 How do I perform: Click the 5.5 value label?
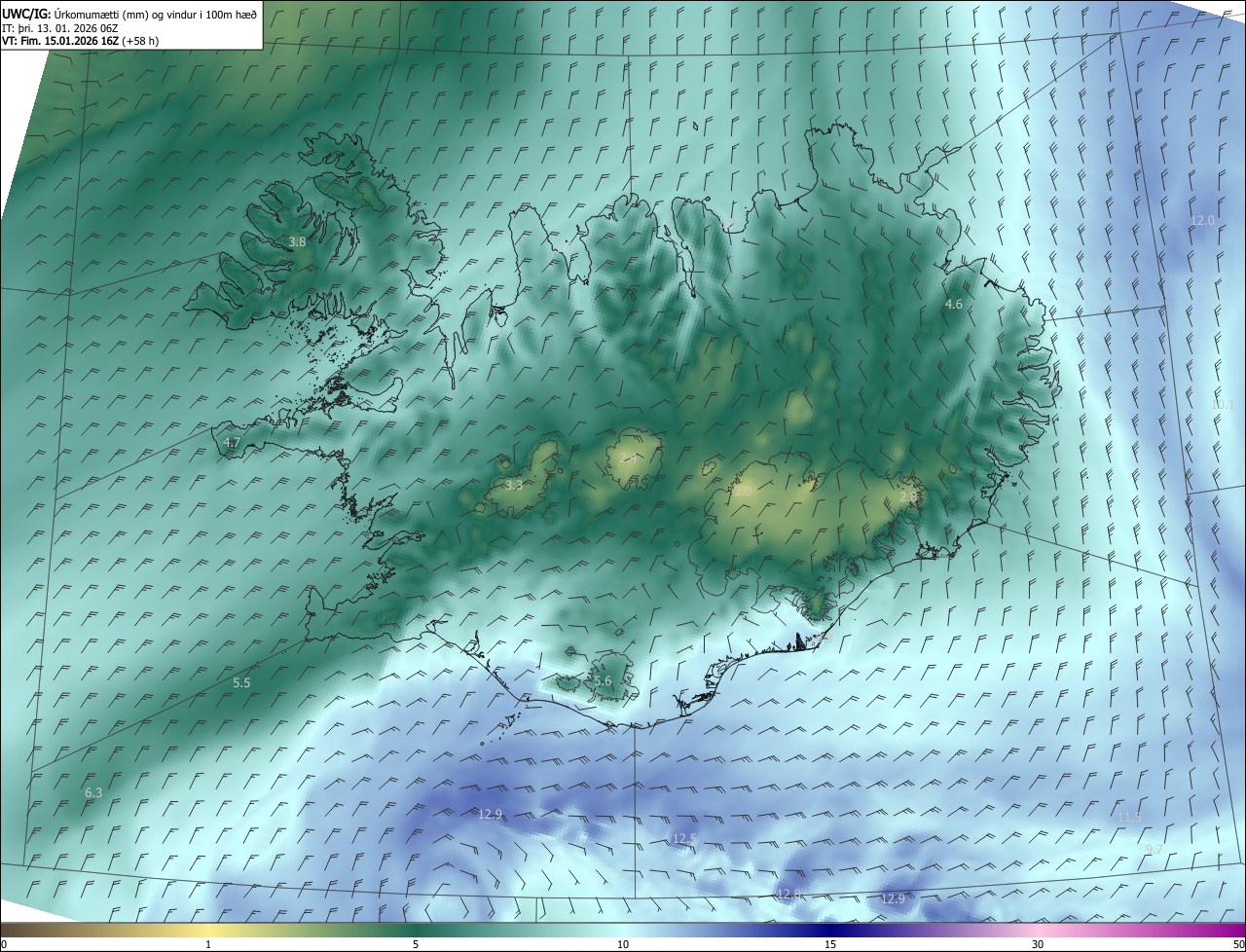241,683
